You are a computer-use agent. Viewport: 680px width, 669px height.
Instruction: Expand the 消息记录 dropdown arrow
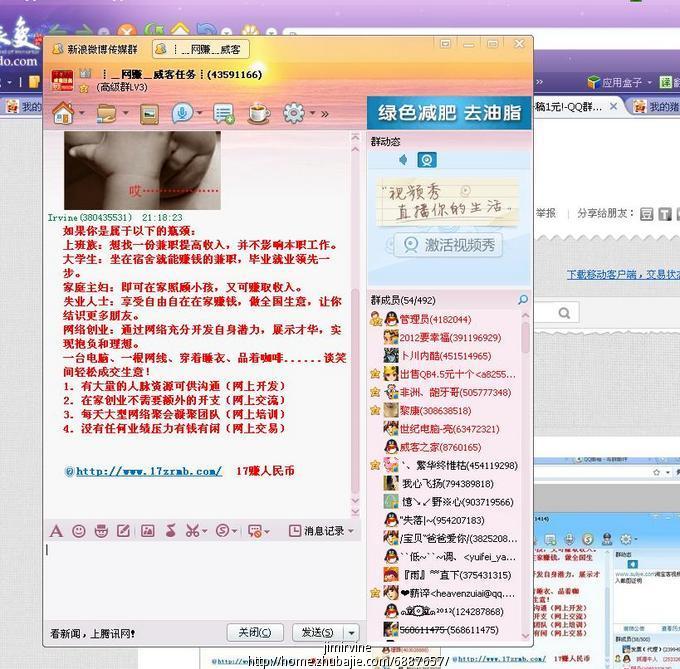[x=351, y=531]
